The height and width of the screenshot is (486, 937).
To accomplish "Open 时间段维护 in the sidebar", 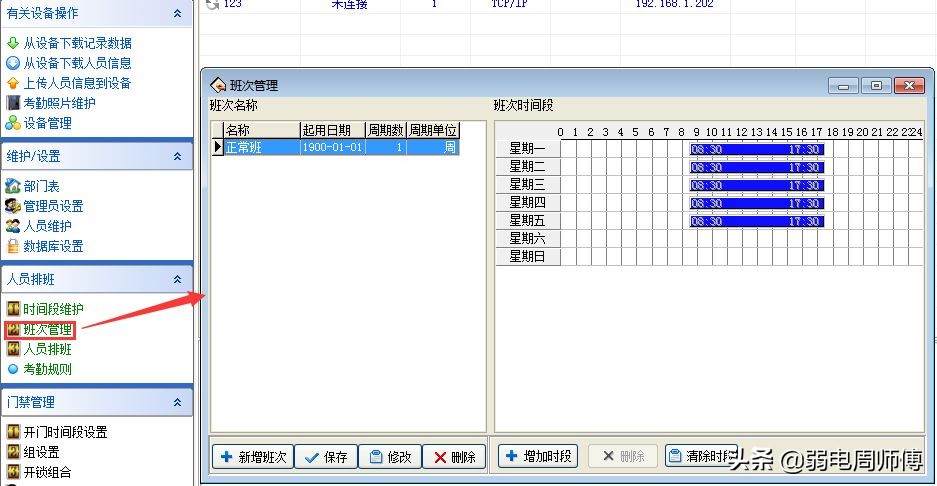I will point(53,309).
